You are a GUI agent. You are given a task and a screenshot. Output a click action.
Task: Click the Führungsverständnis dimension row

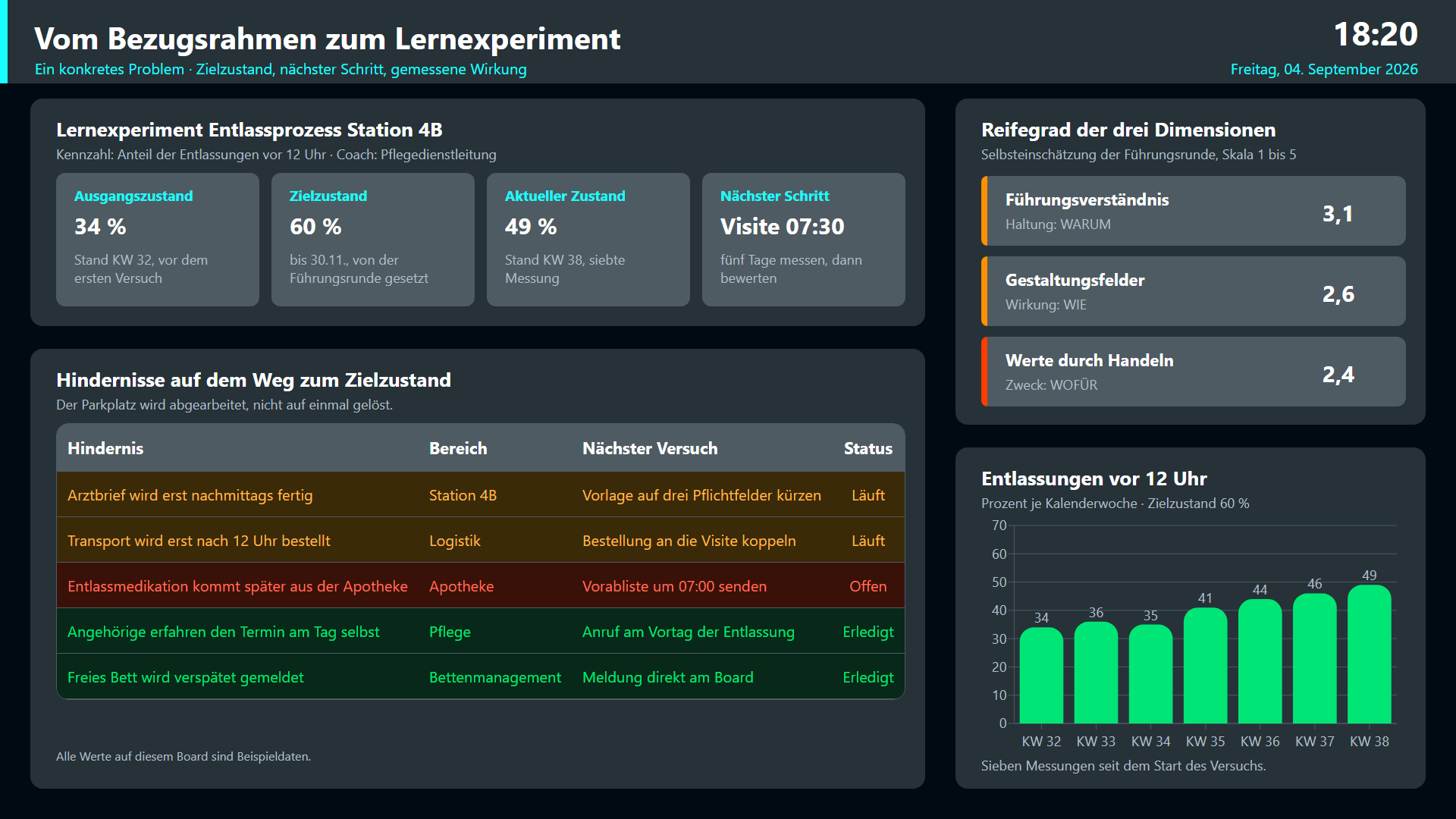(1194, 211)
